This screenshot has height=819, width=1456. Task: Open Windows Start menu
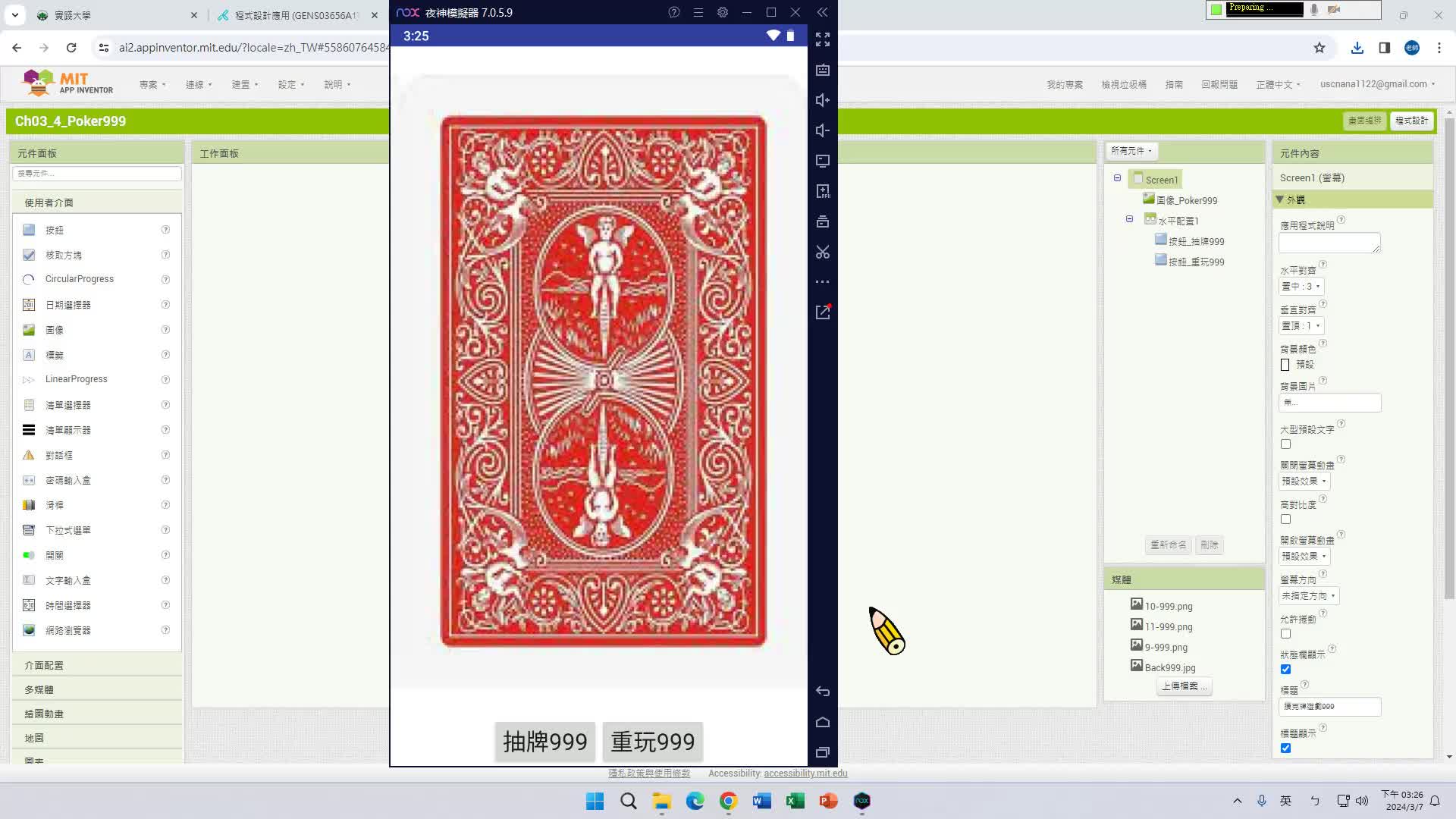595,801
